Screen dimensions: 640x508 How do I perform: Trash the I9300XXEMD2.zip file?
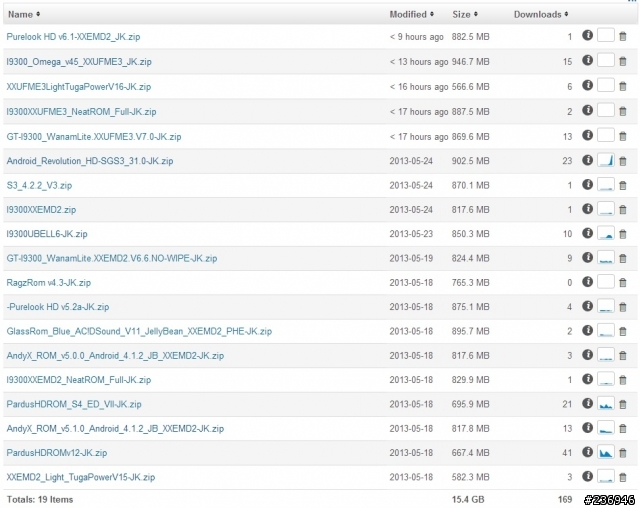[x=623, y=210]
